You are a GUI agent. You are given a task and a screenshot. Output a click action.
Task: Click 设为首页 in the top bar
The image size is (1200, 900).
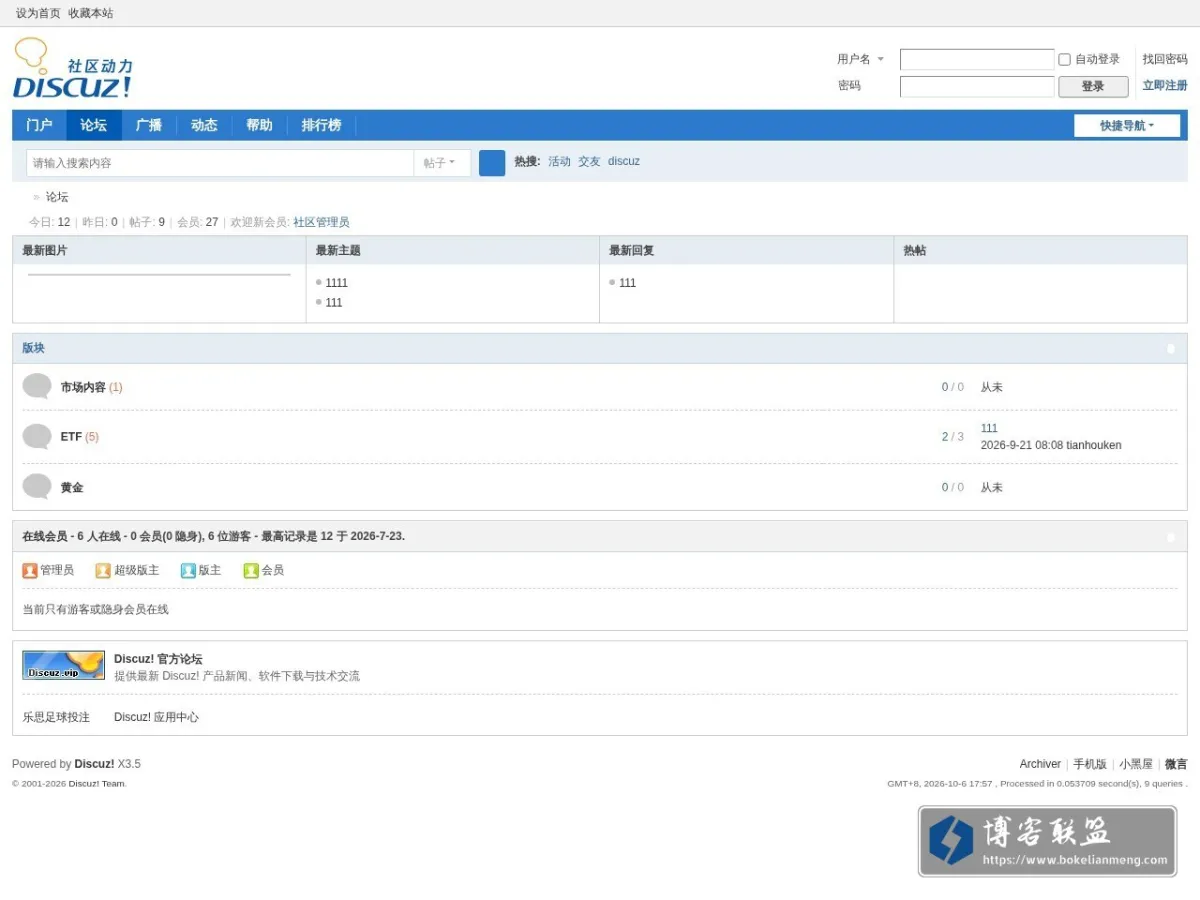(x=38, y=13)
